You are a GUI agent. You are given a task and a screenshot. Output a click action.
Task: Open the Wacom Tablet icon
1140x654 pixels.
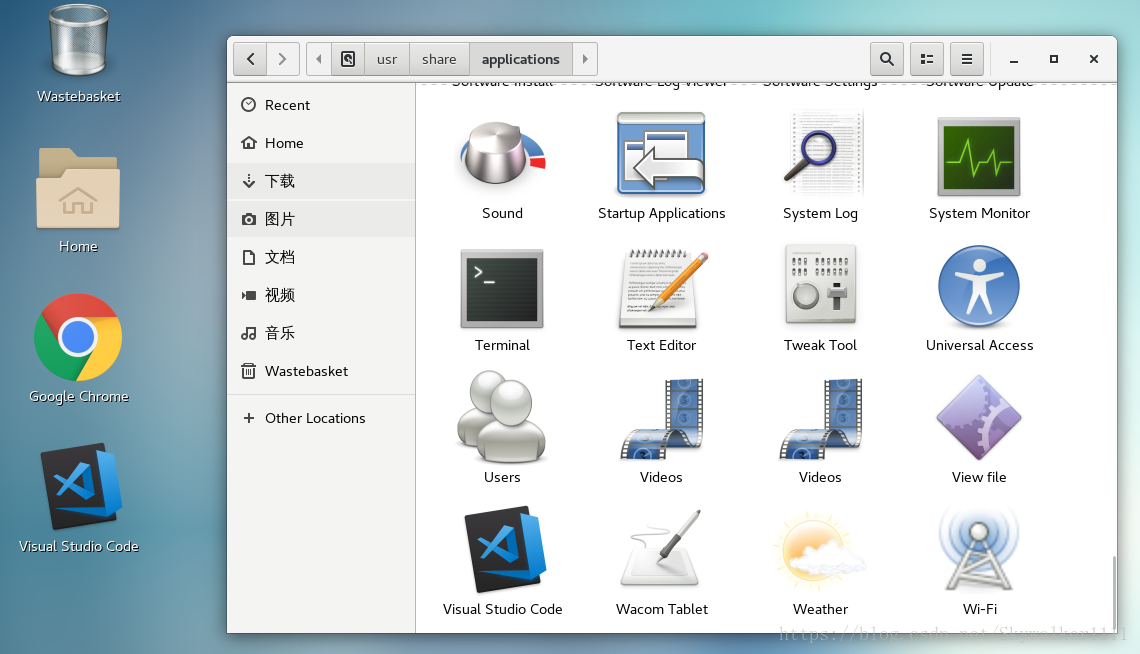point(661,548)
